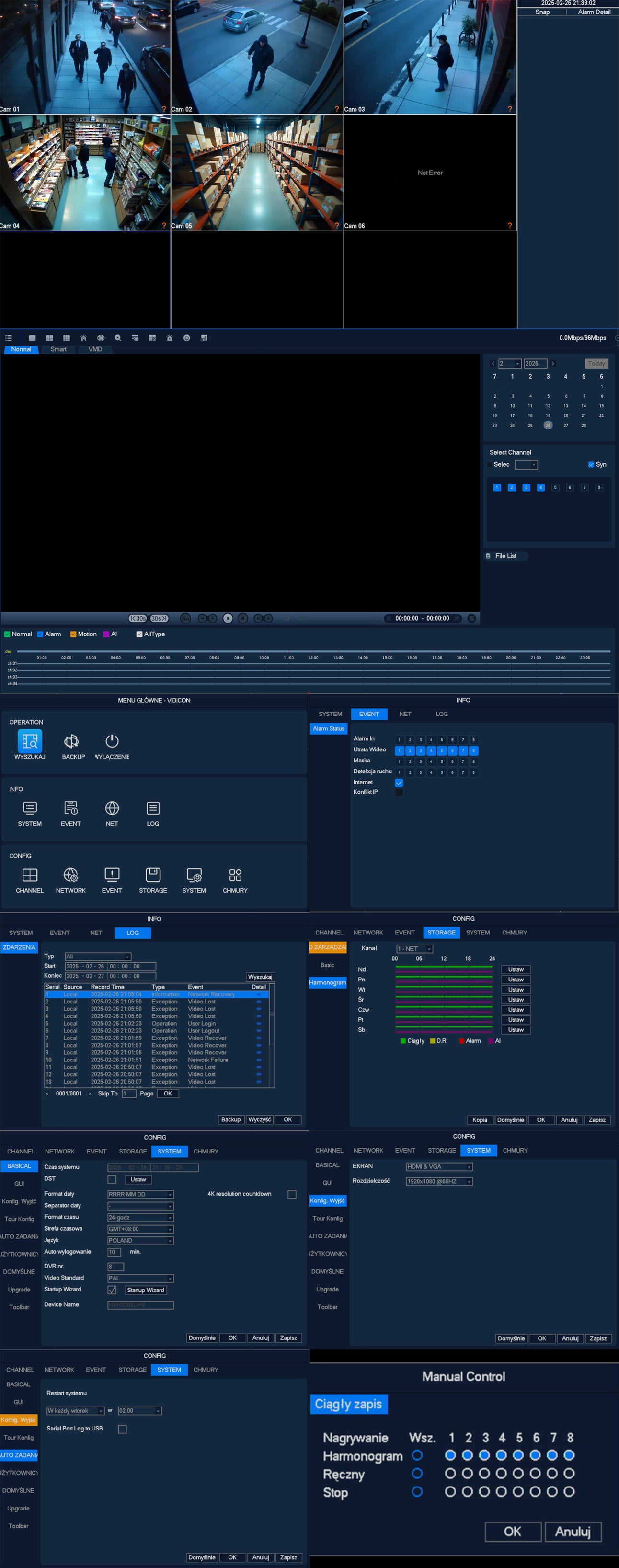Open the CHANNEL config icon
This screenshot has width=619, height=1568.
(x=29, y=876)
